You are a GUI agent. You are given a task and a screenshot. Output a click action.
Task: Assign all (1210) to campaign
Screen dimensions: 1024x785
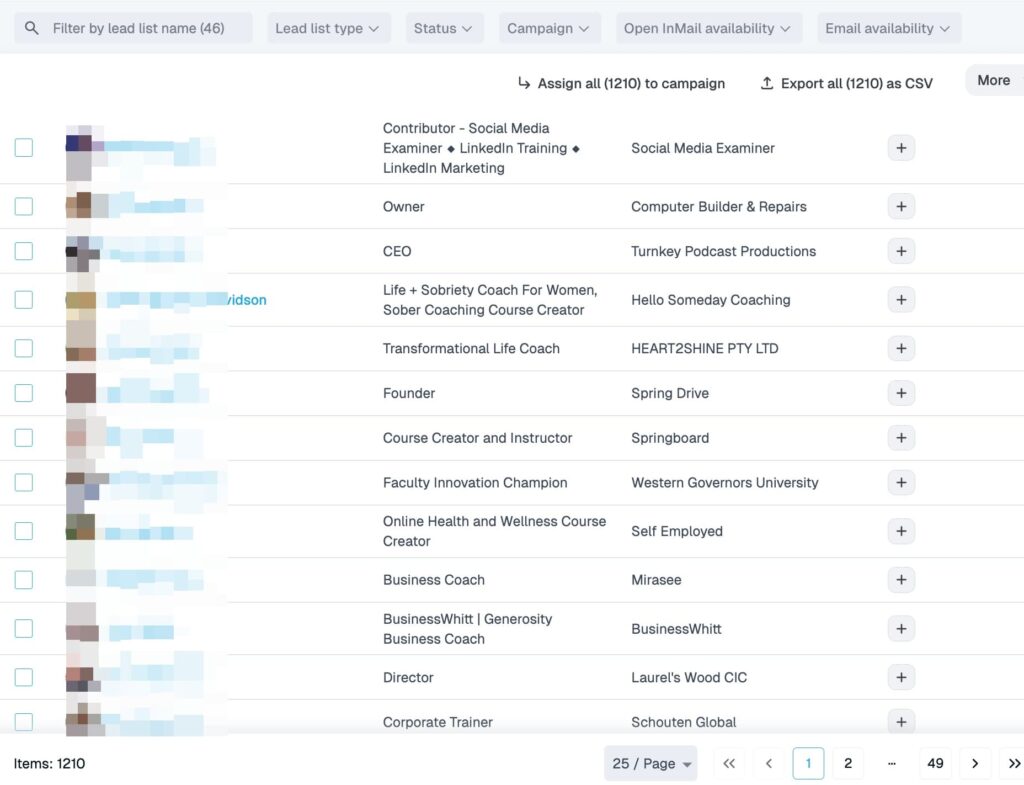coord(621,84)
